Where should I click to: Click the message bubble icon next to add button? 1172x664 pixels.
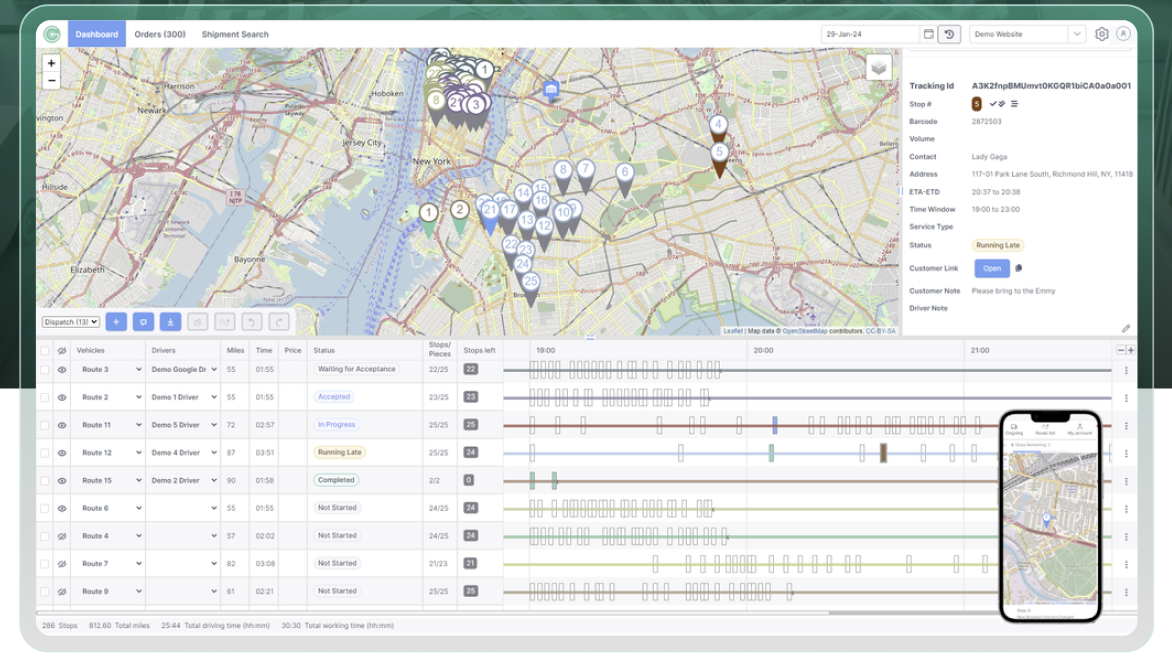click(x=145, y=321)
